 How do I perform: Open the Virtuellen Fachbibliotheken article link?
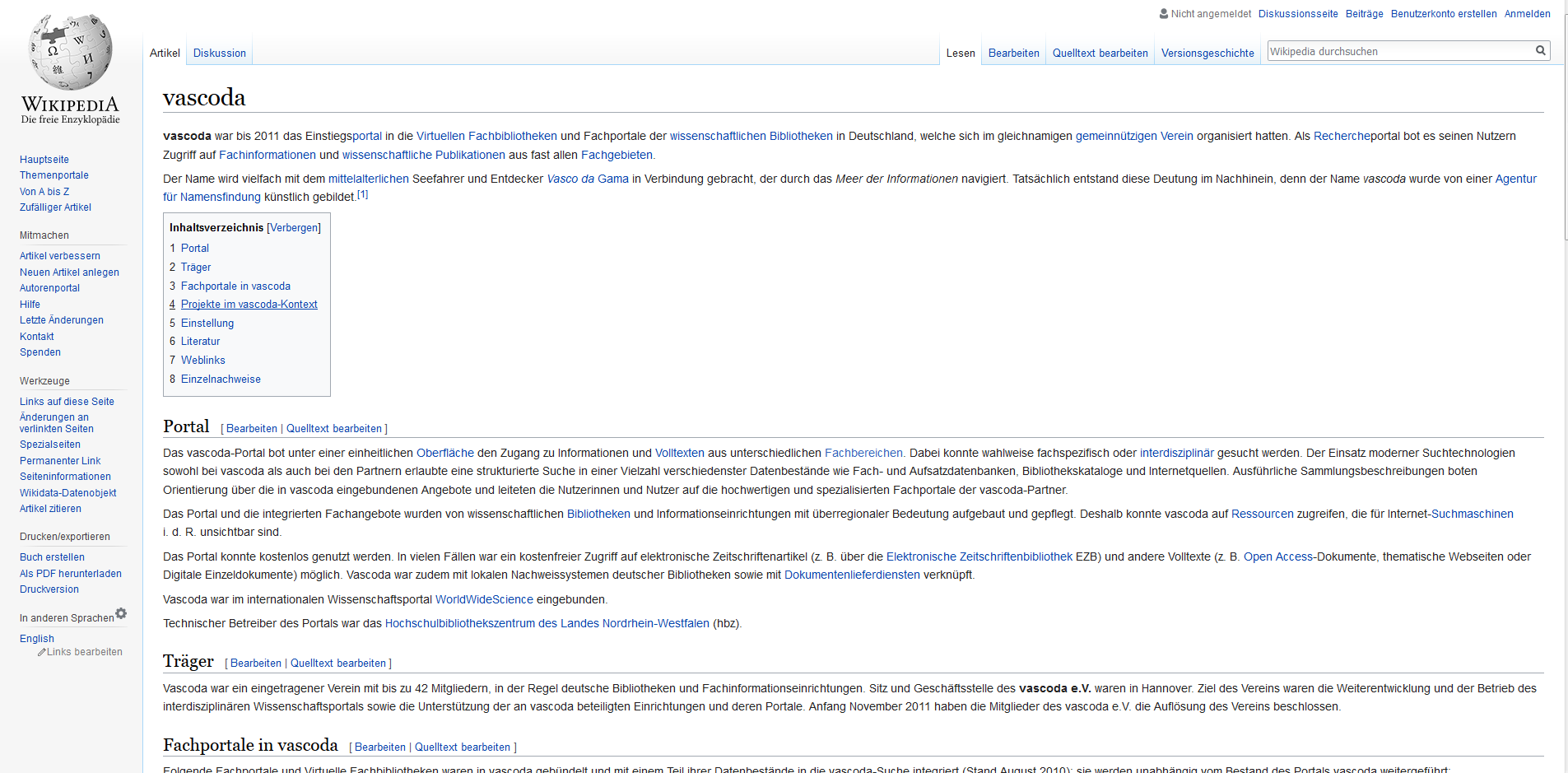tap(486, 137)
